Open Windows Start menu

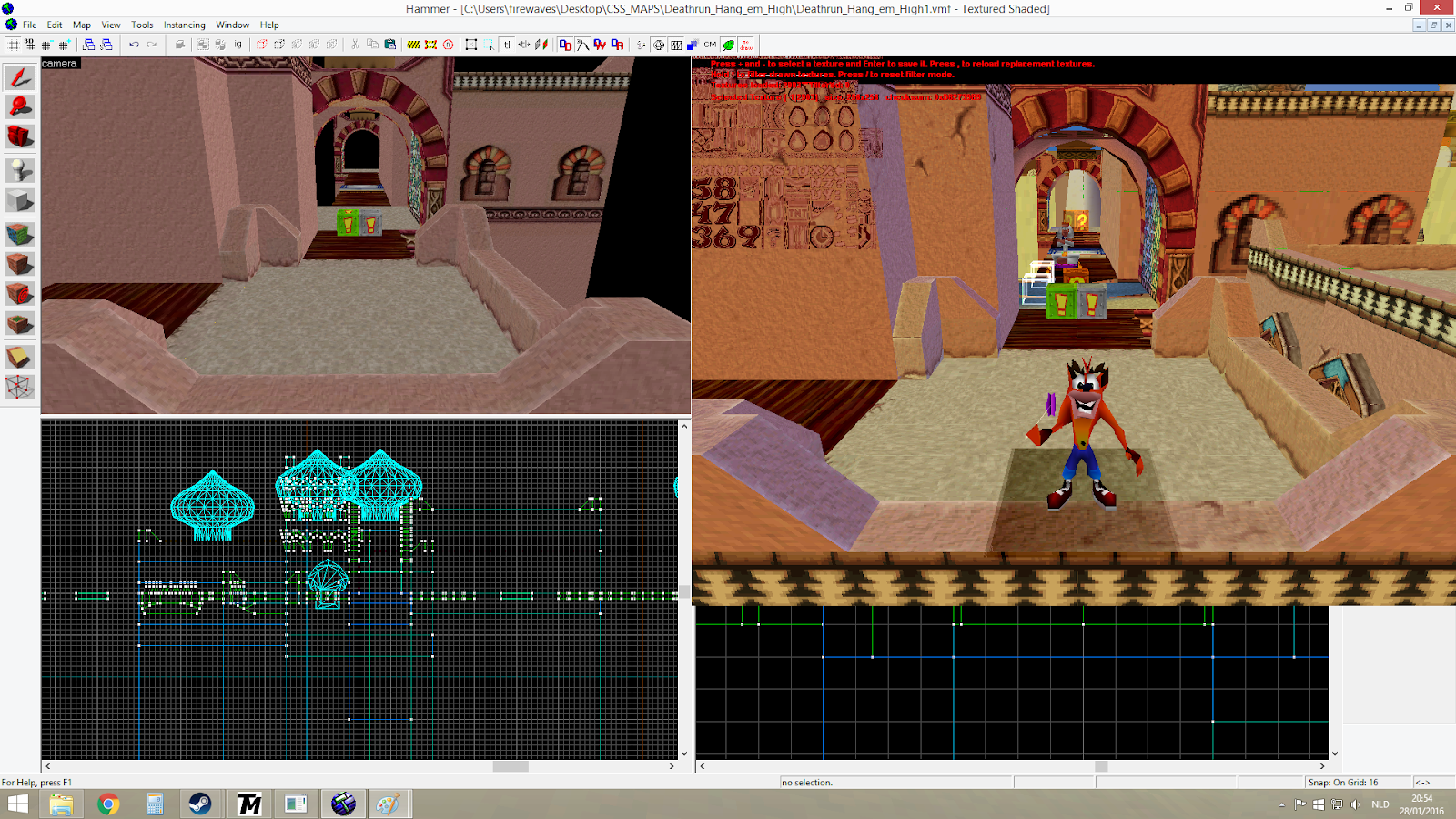tap(18, 804)
